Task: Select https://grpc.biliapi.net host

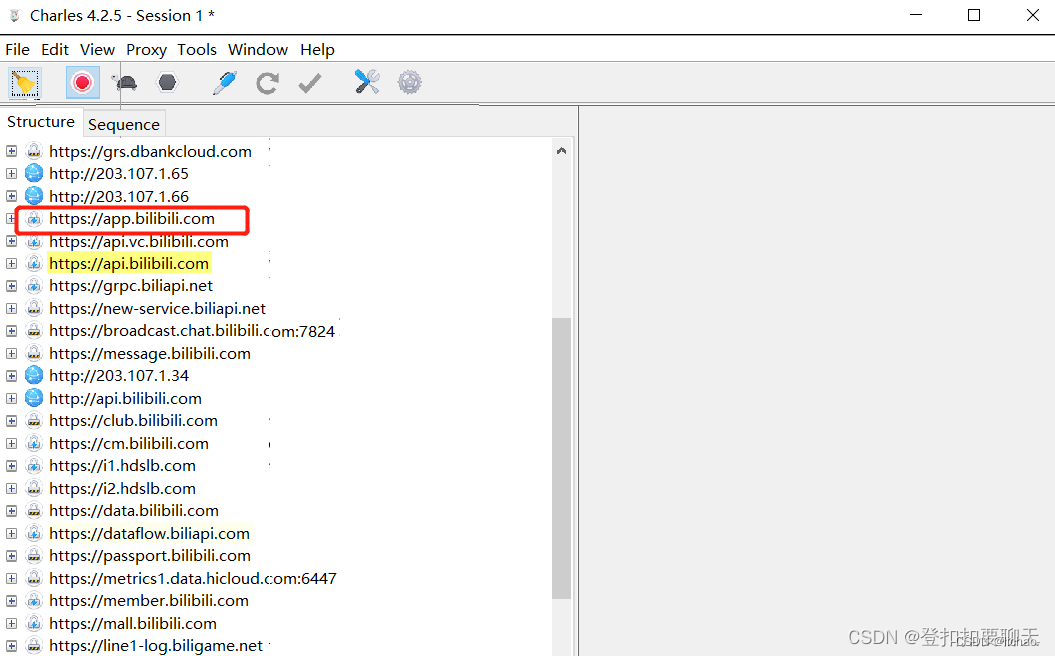Action: click(x=131, y=286)
